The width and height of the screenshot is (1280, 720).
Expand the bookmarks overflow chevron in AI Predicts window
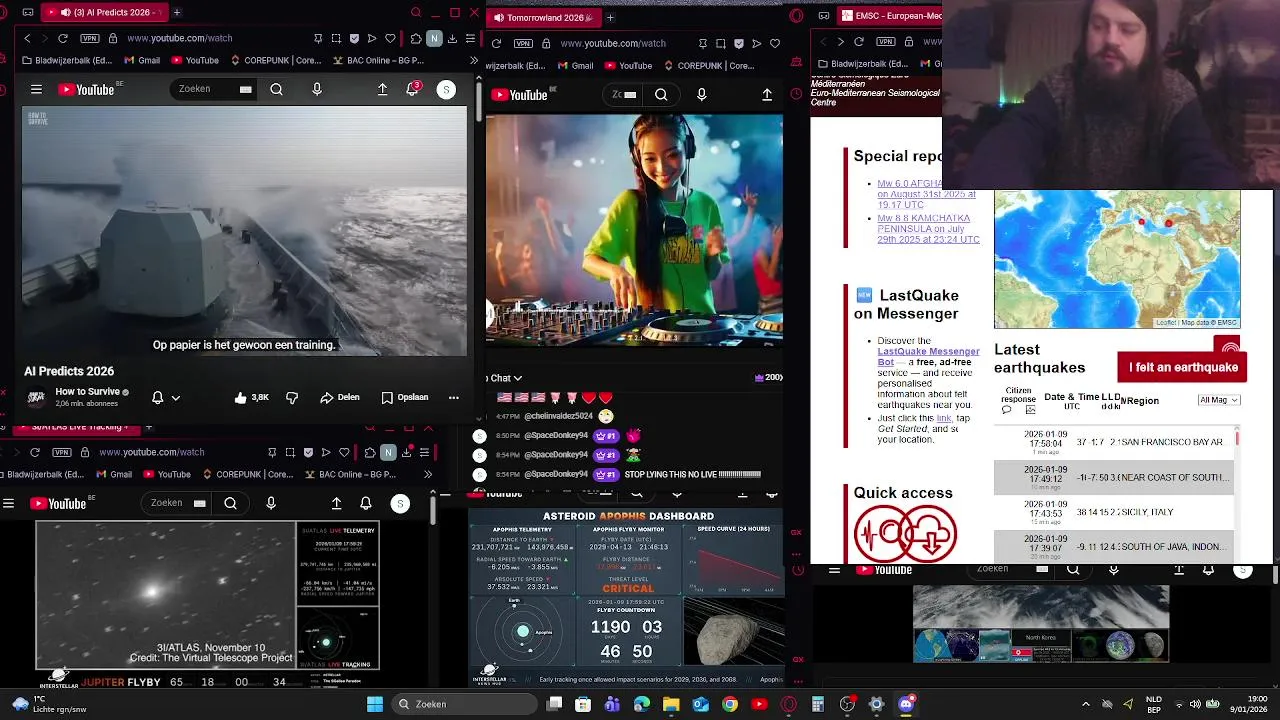tap(473, 60)
